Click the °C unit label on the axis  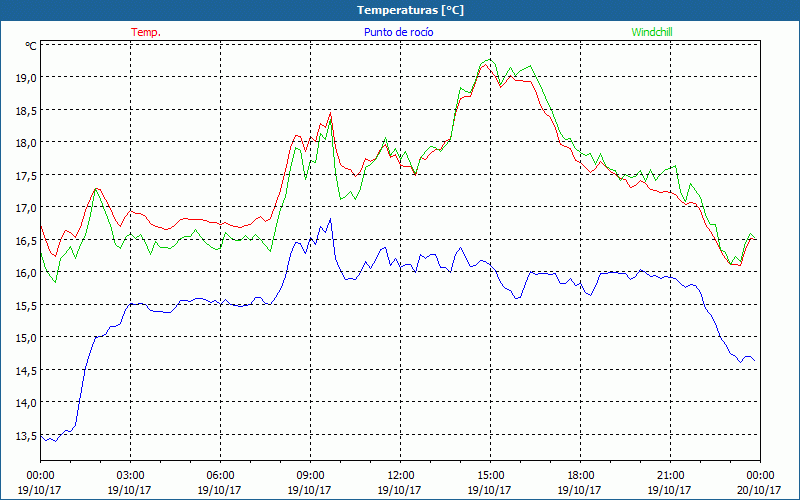(31, 46)
